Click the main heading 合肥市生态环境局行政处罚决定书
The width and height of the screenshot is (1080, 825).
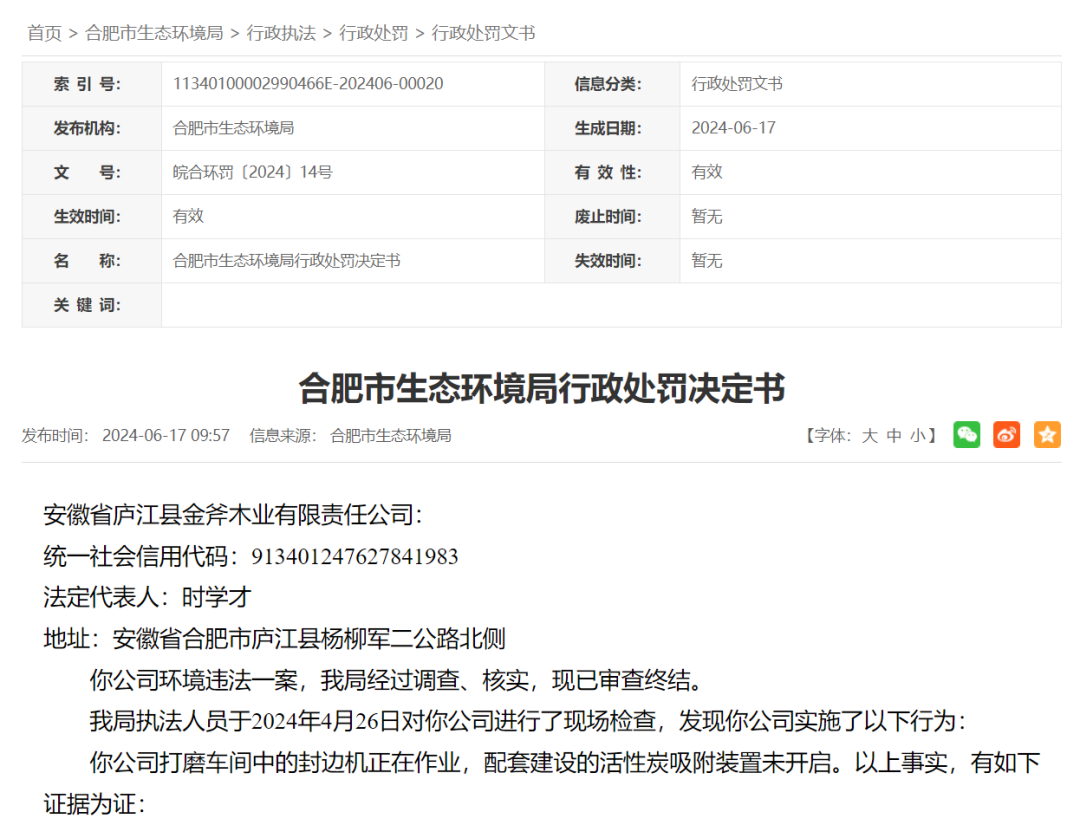[541, 388]
